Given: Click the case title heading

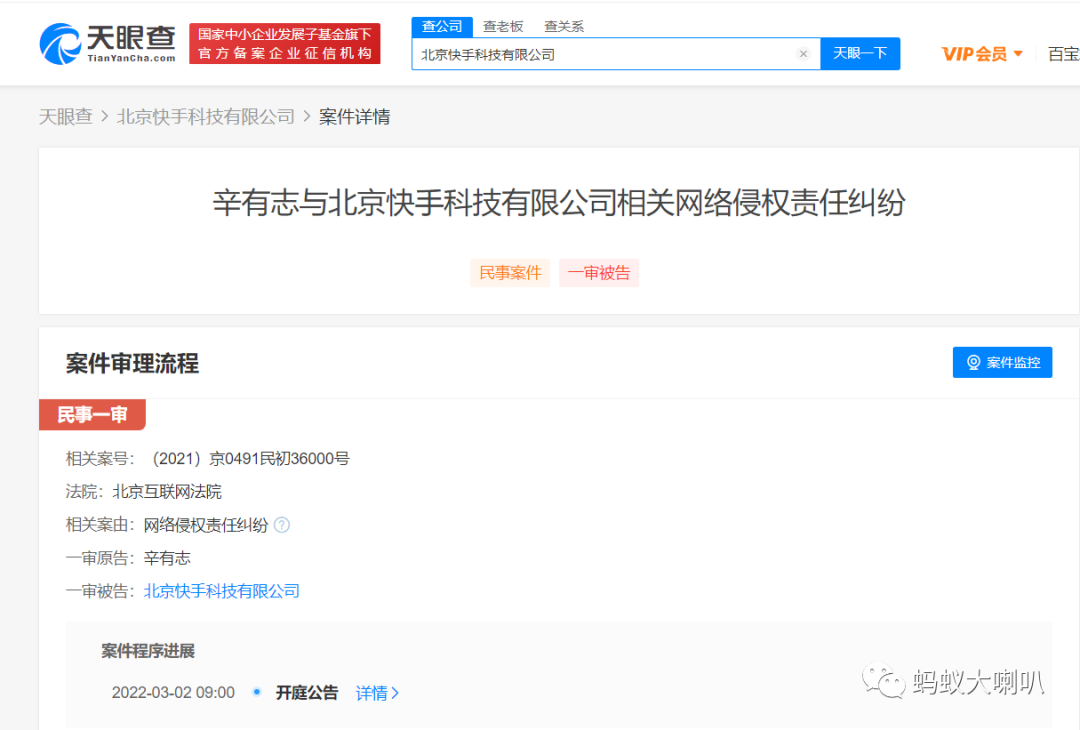Looking at the screenshot, I should coord(559,202).
